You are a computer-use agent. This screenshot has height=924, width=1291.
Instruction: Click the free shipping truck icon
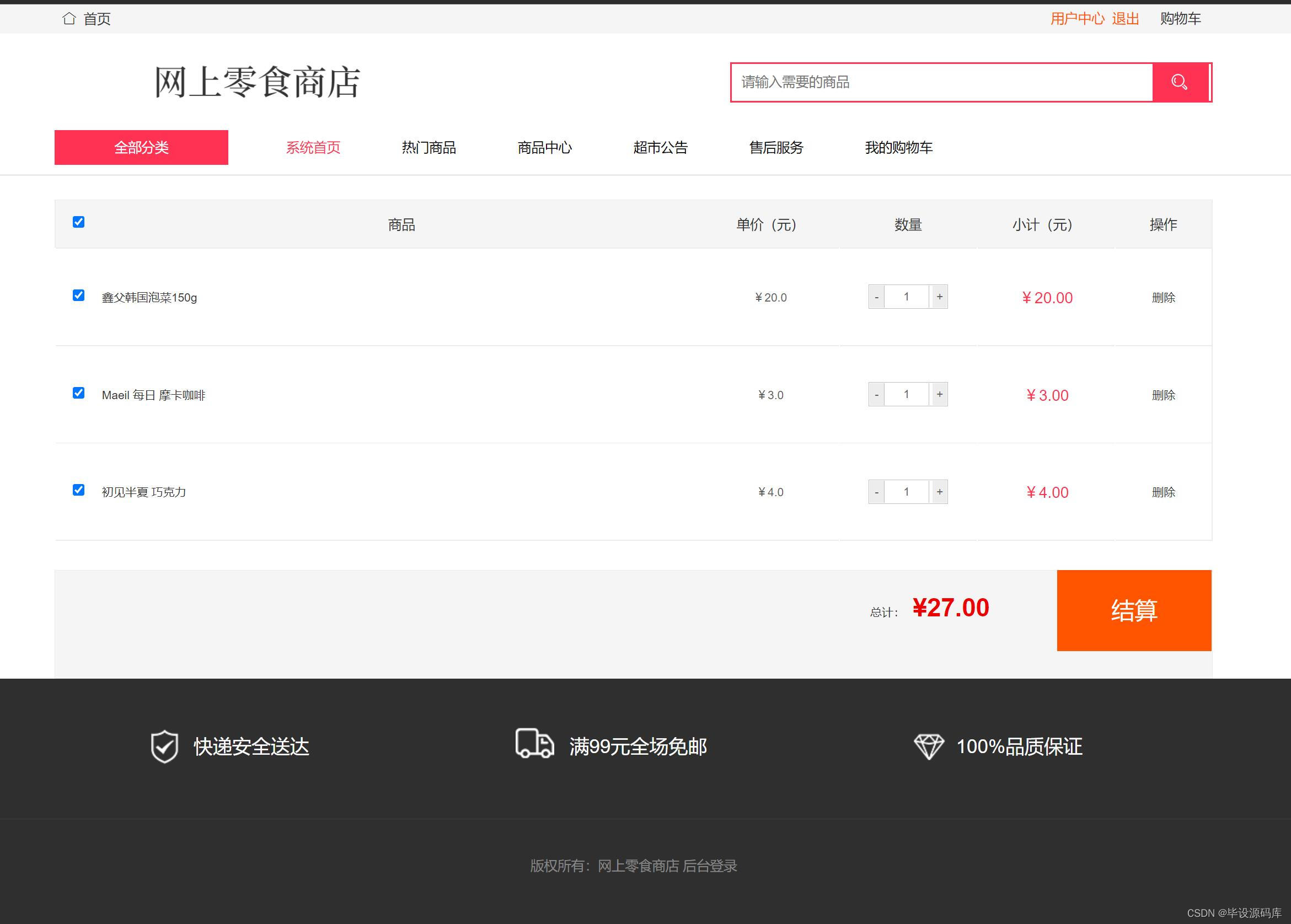pyautogui.click(x=534, y=743)
